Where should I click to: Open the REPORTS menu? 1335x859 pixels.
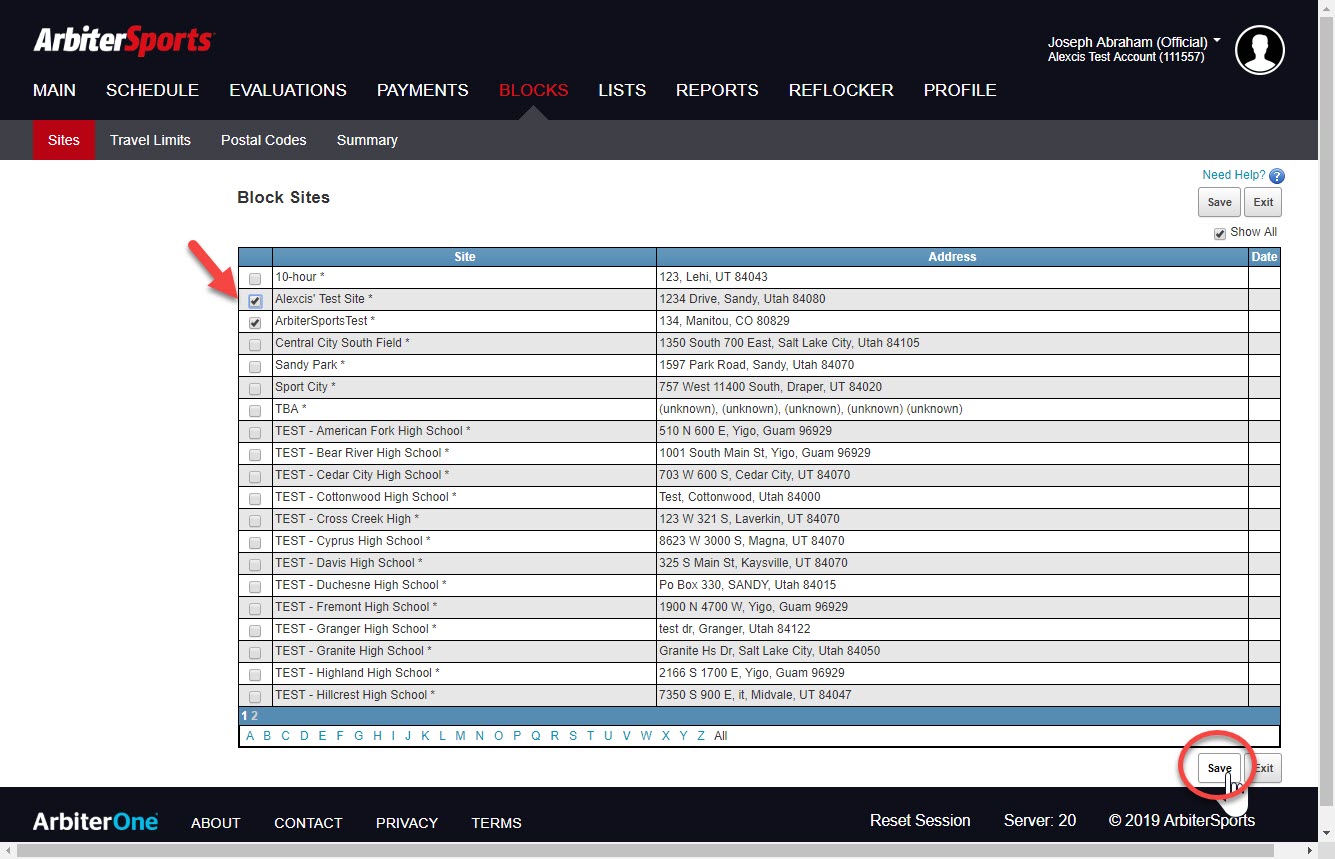717,90
